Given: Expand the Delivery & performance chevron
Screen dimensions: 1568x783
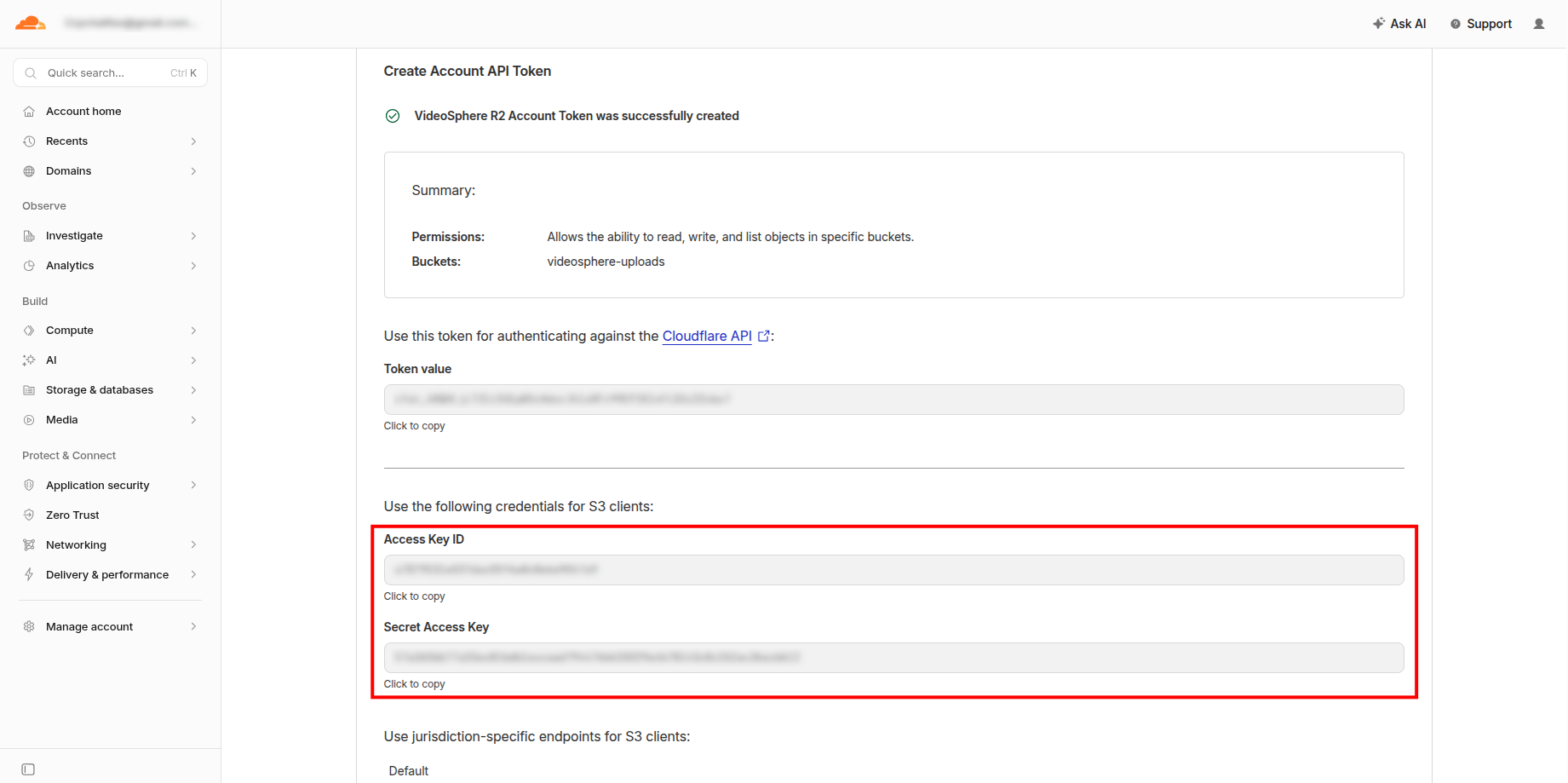Looking at the screenshot, I should pyautogui.click(x=193, y=574).
